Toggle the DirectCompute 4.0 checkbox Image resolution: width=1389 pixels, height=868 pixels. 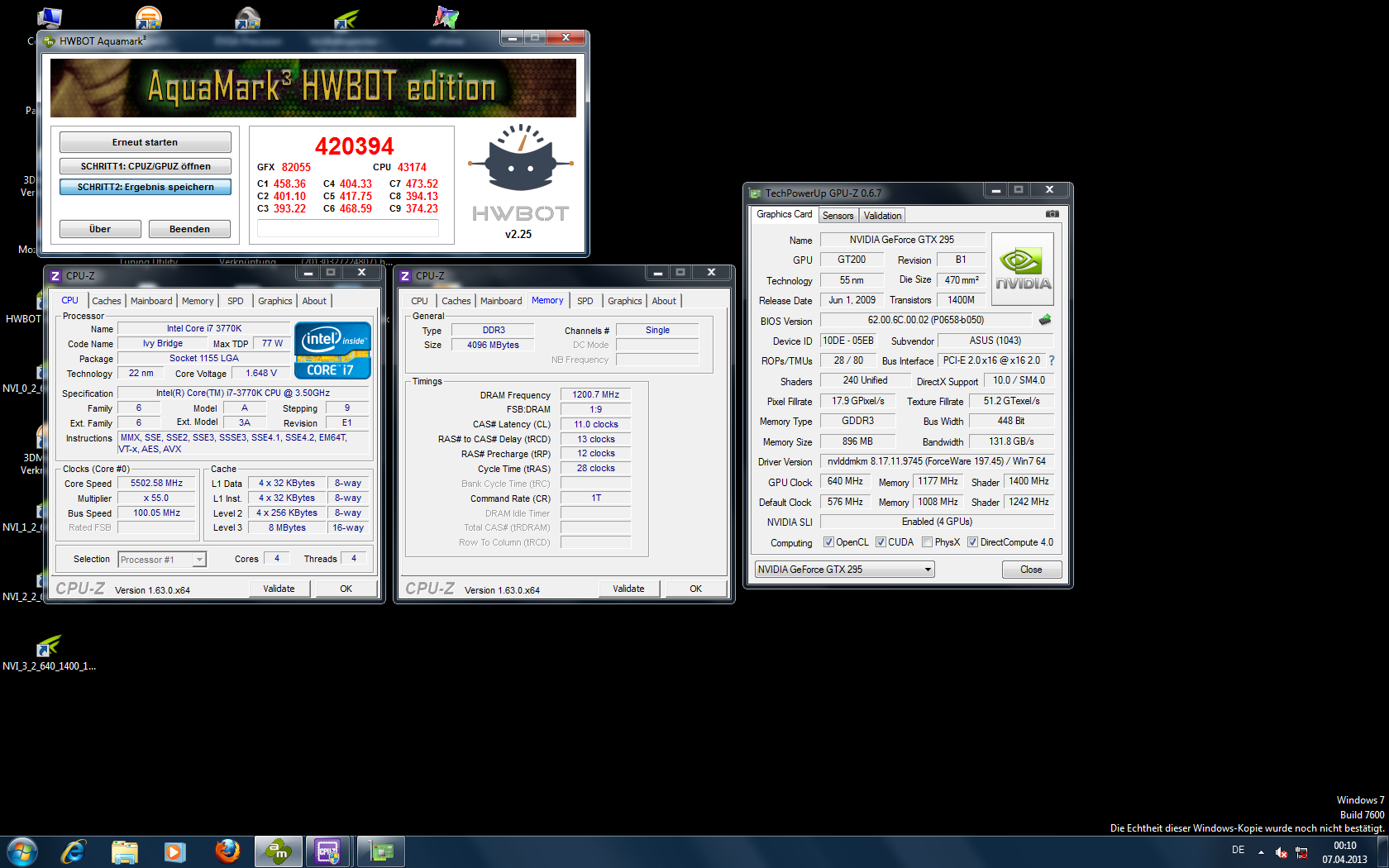coord(972,542)
